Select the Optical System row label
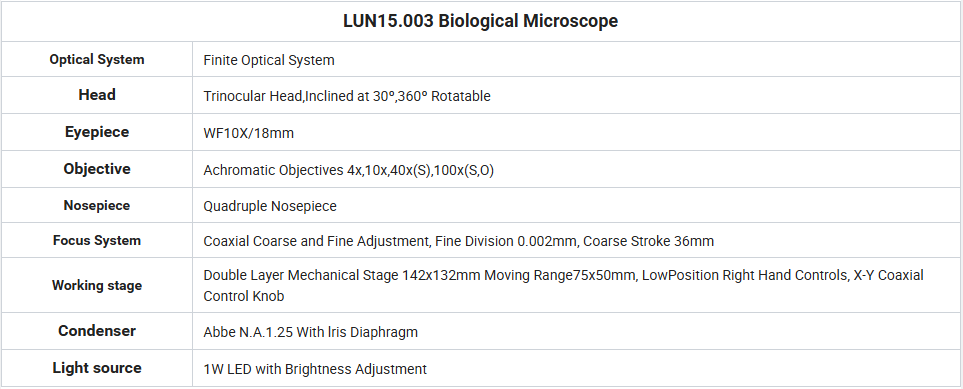 [97, 60]
